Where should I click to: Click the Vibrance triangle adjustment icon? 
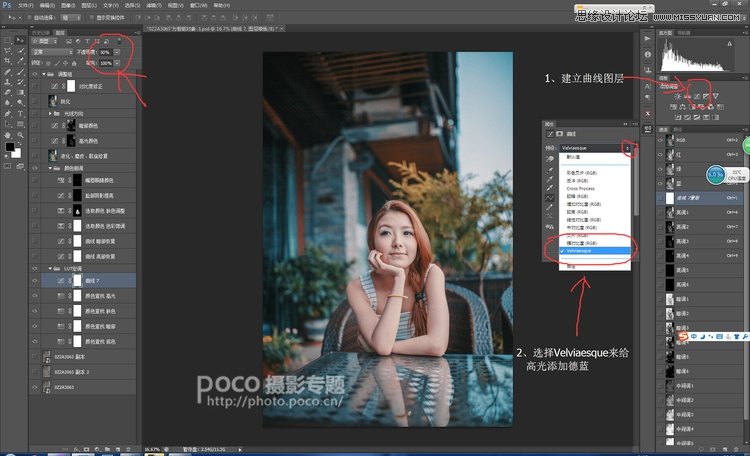coord(716,96)
